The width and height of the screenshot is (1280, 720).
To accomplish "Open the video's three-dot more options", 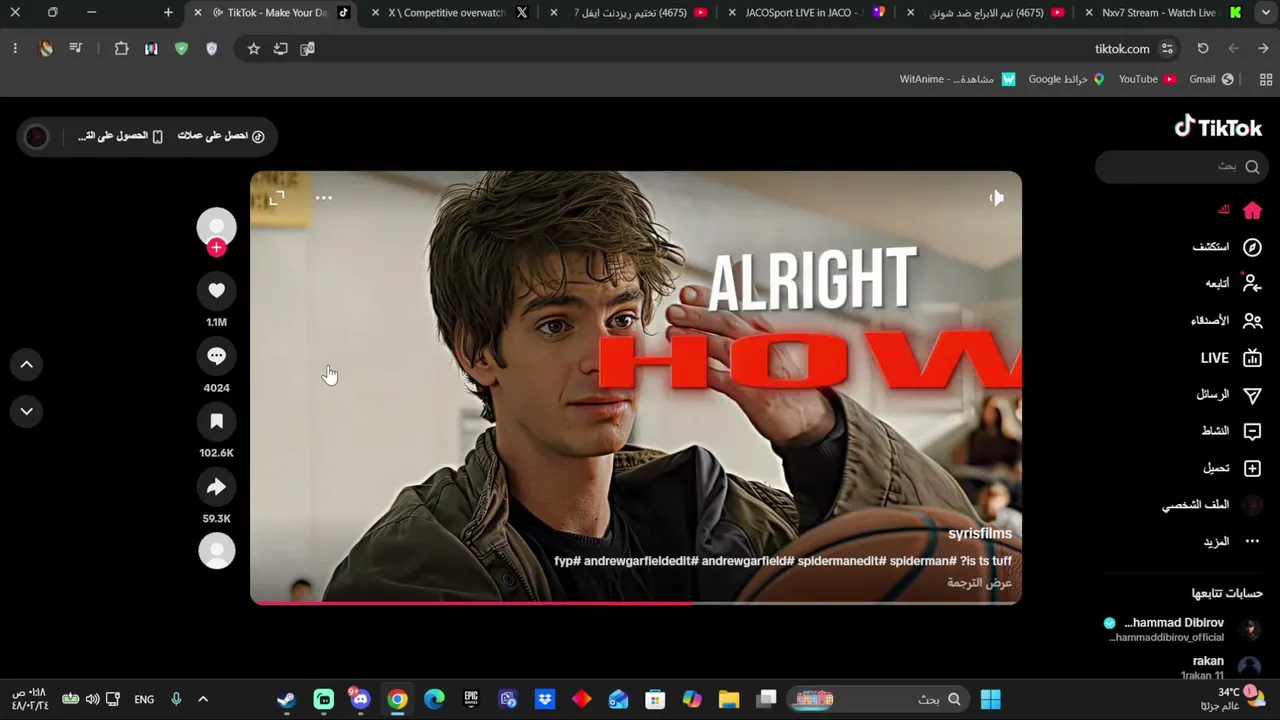I will (323, 198).
